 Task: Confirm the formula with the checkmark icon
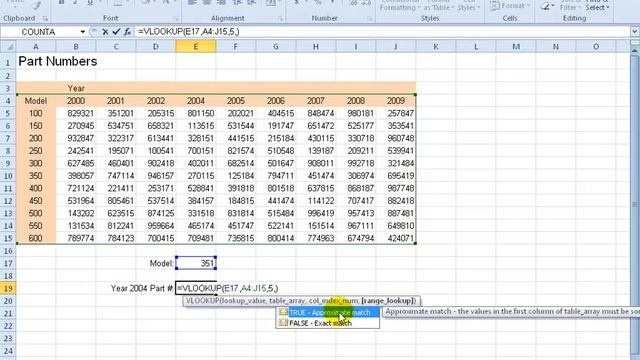point(116,32)
